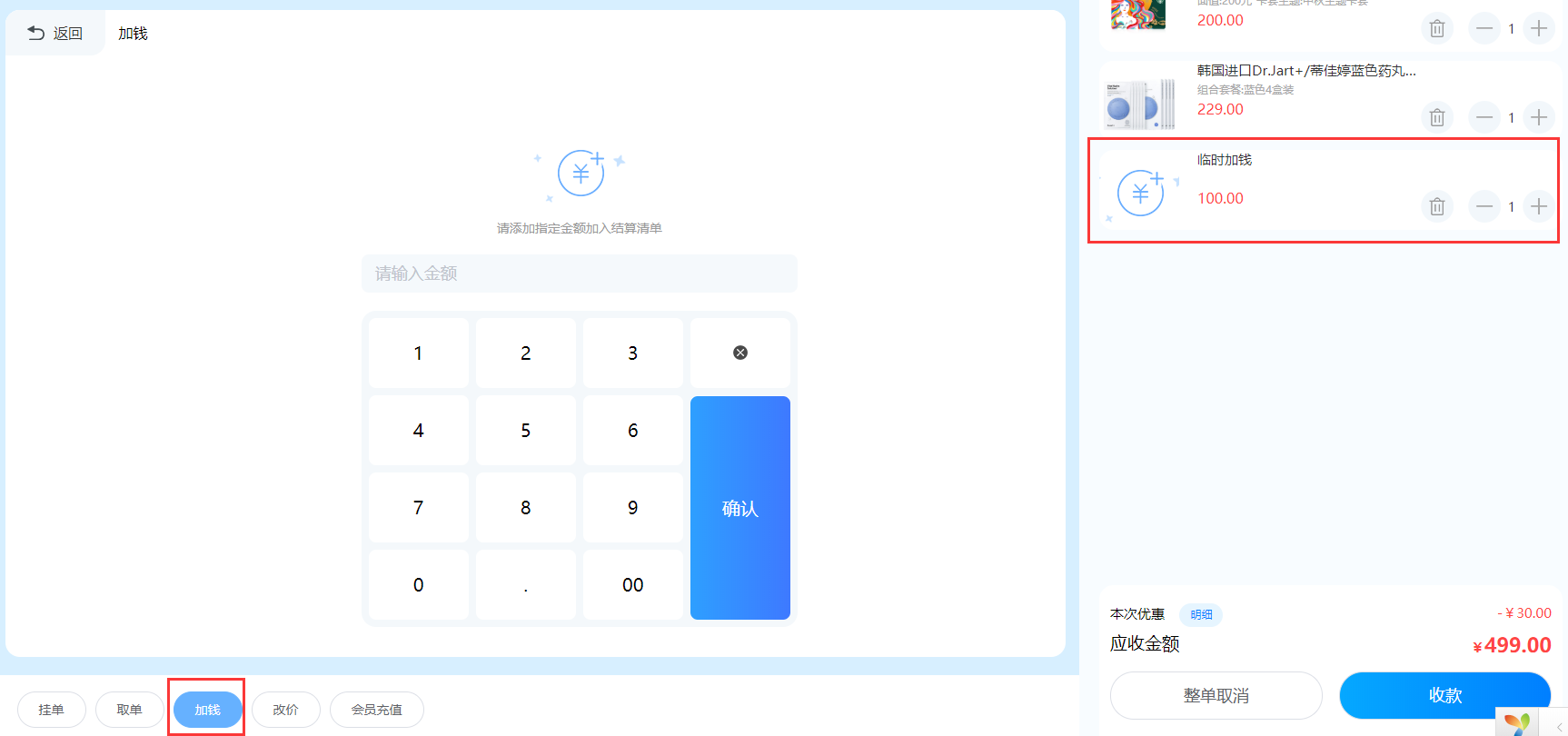
Task: Select the 加钱 button in bottom bar
Action: pos(208,710)
